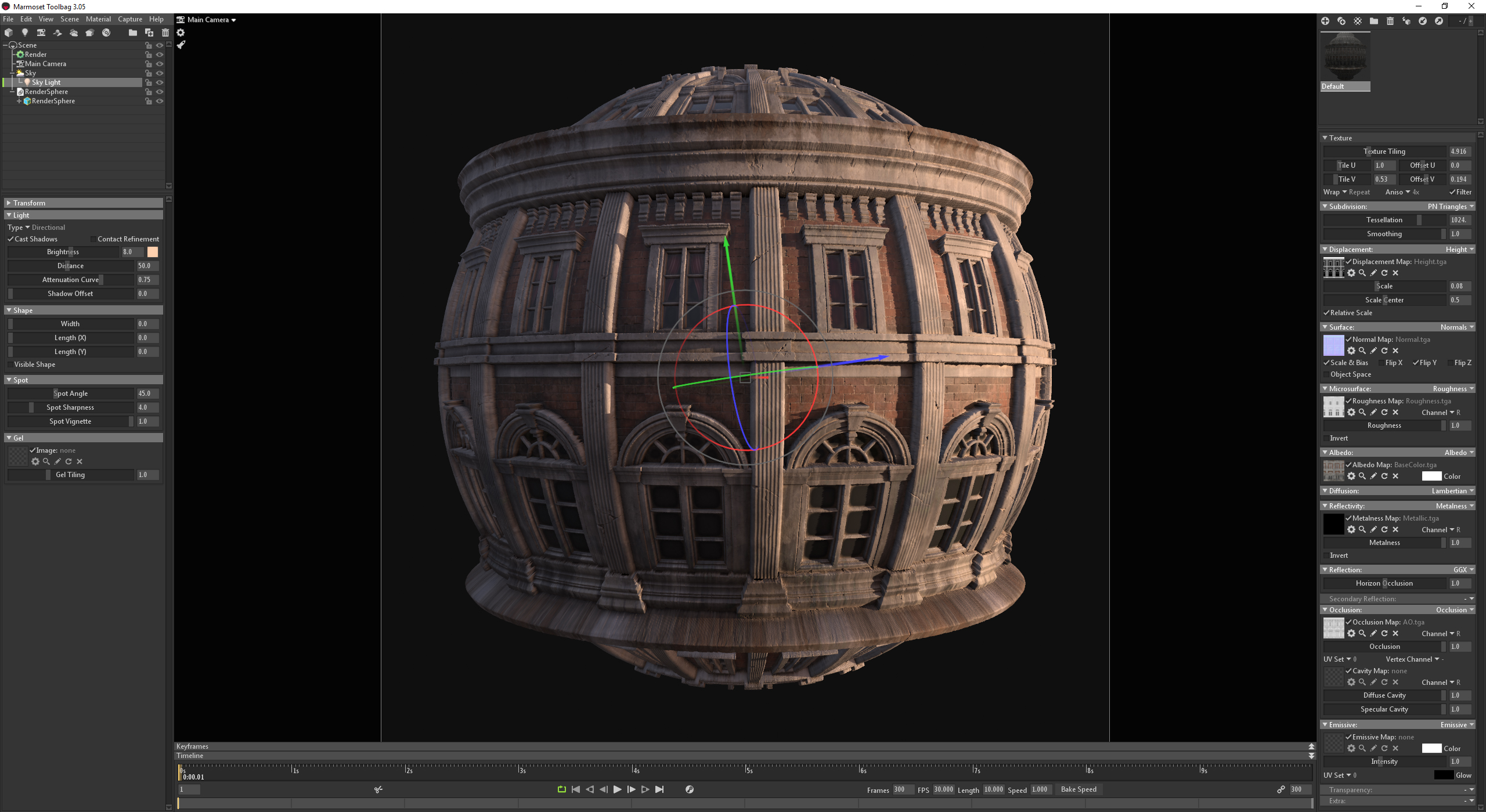Add a turntable object icon

point(106,33)
